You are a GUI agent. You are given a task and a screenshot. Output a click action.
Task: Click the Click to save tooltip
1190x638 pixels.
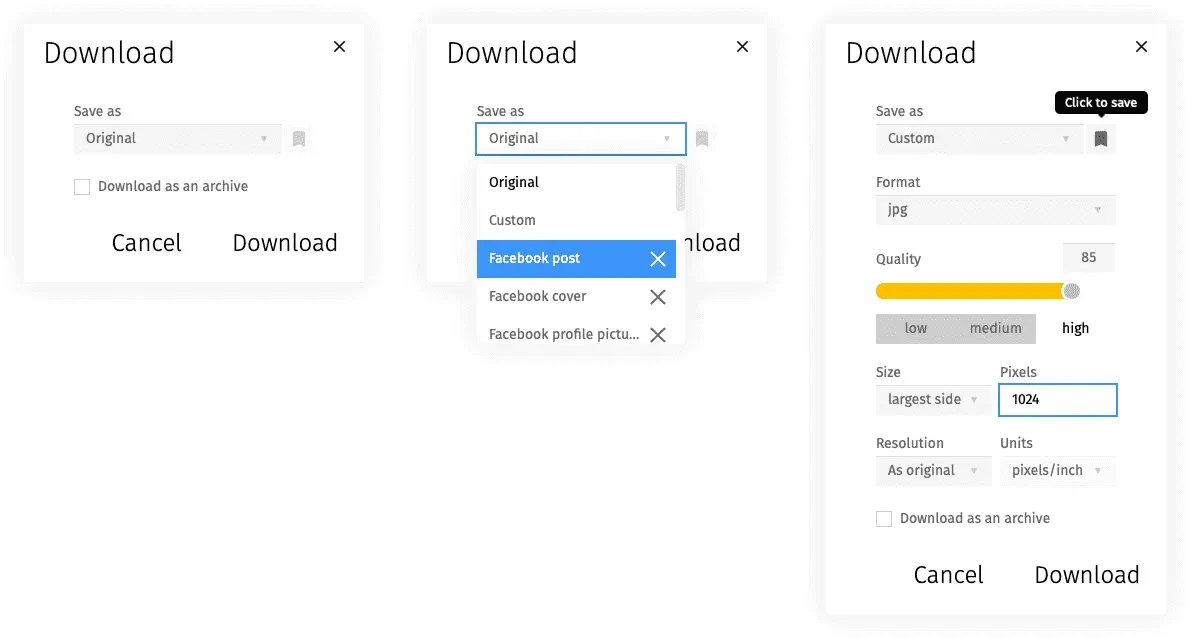(x=1101, y=102)
